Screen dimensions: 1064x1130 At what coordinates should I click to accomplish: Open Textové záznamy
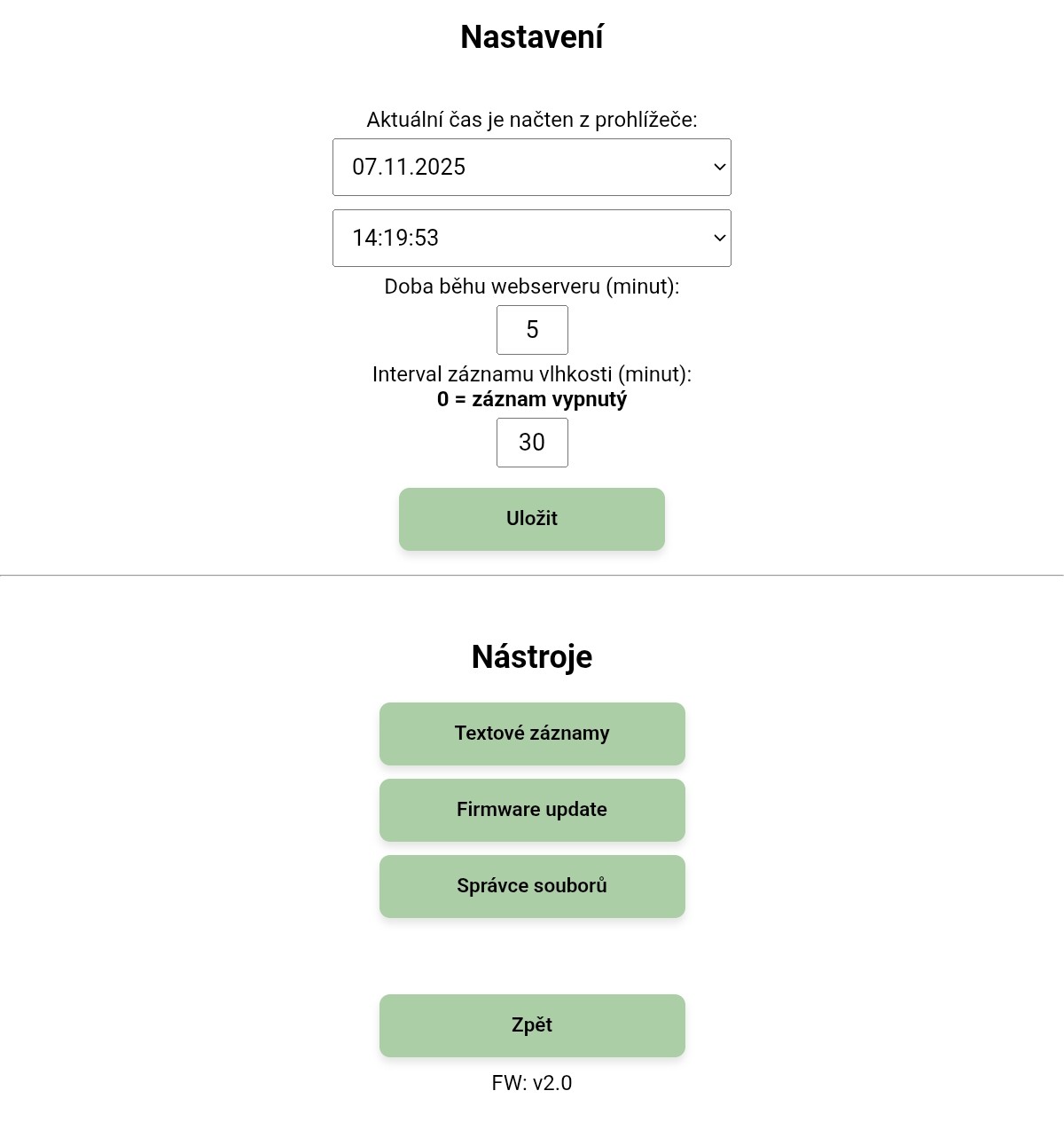(532, 734)
